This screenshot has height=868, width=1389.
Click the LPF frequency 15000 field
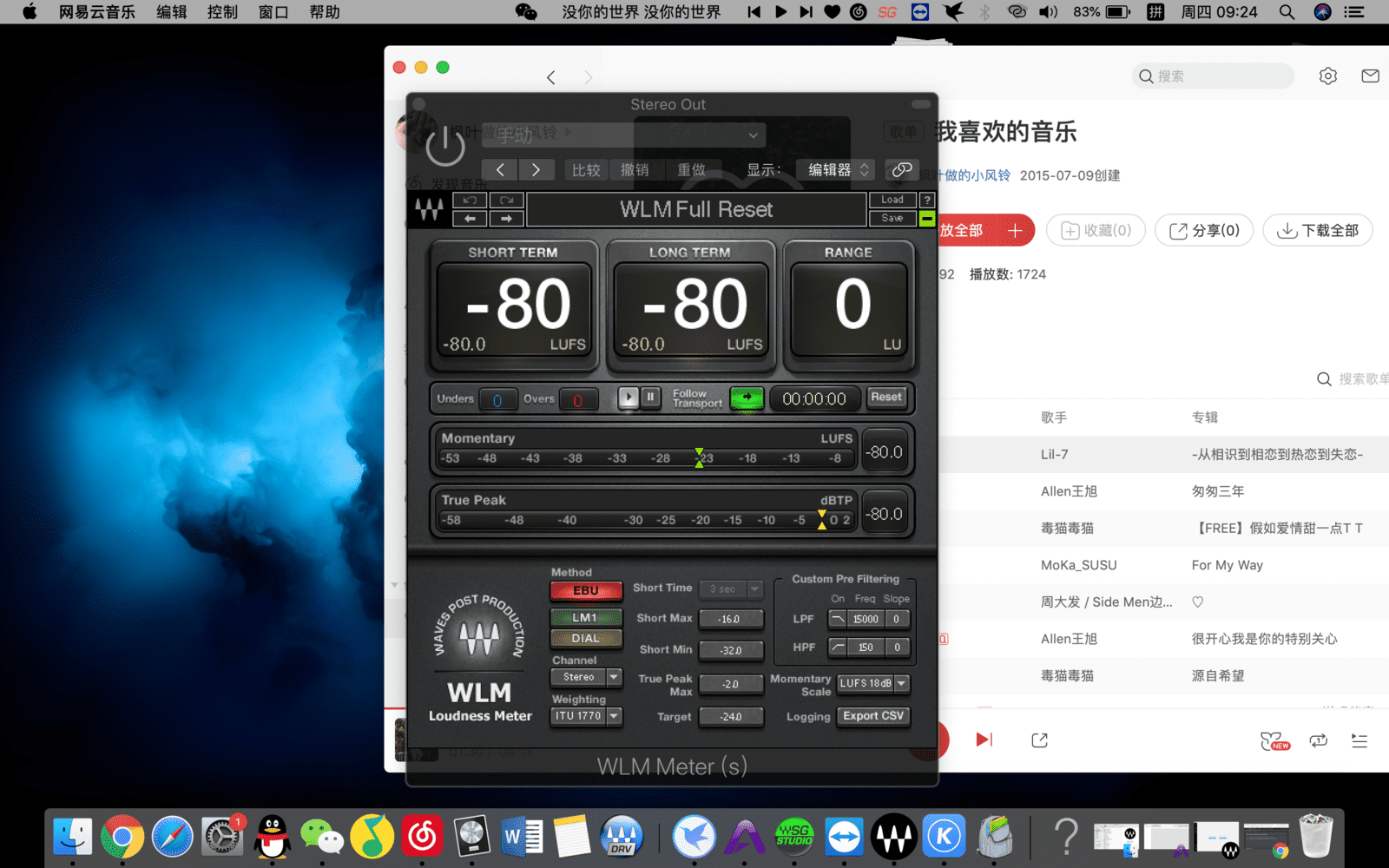click(866, 619)
